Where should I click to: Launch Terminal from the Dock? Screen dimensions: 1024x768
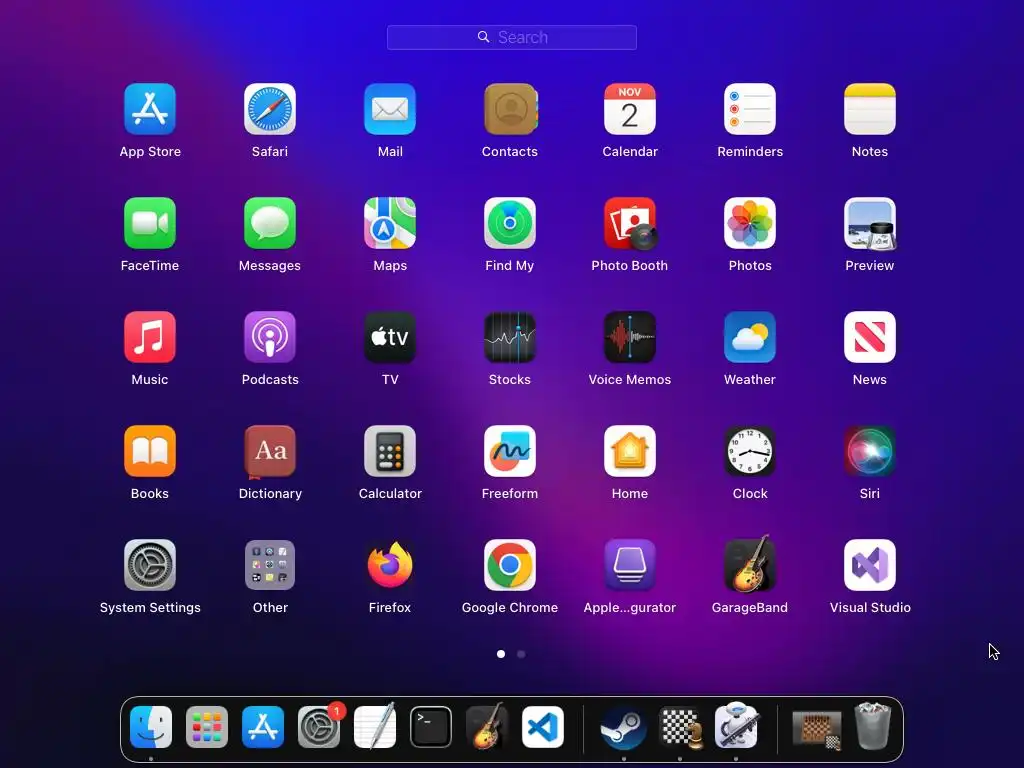click(431, 727)
